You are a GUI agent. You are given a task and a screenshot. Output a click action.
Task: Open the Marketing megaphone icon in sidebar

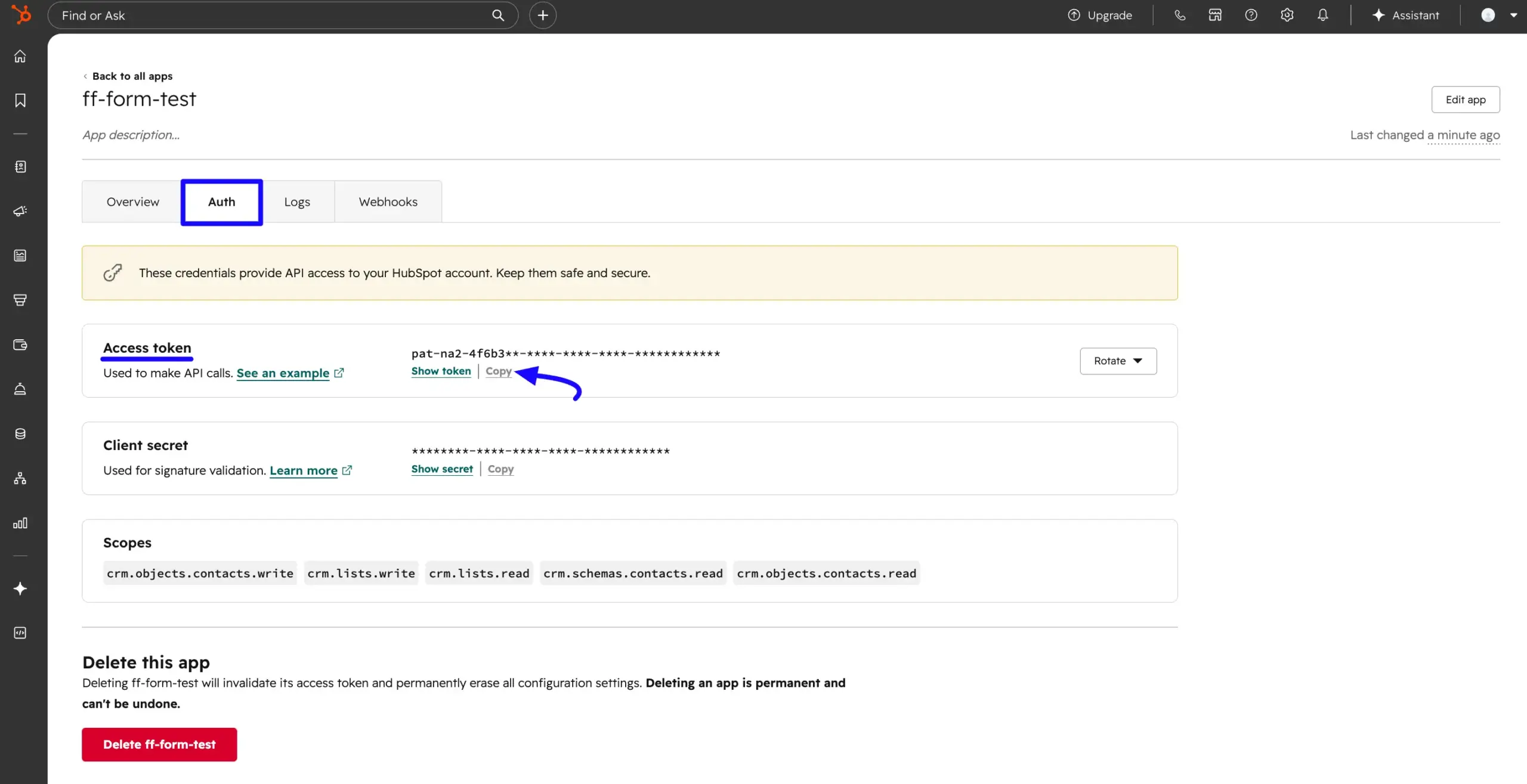[x=20, y=211]
